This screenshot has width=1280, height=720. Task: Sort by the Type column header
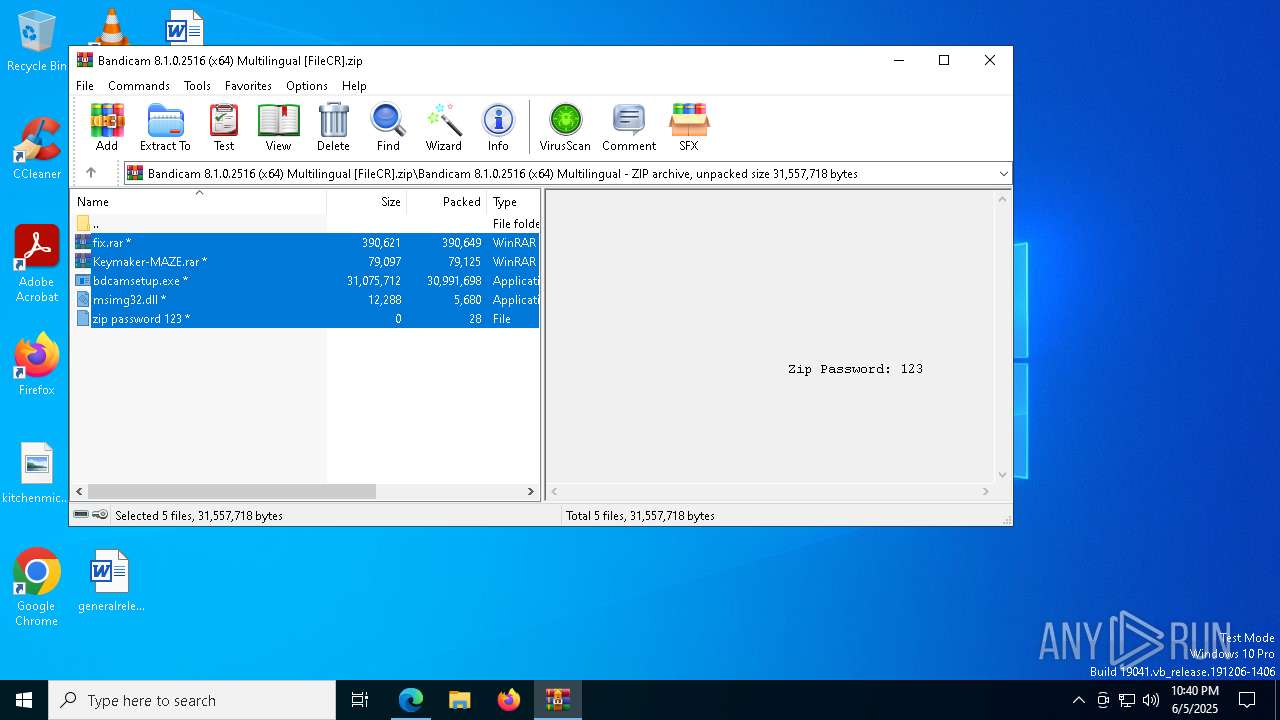click(x=513, y=201)
